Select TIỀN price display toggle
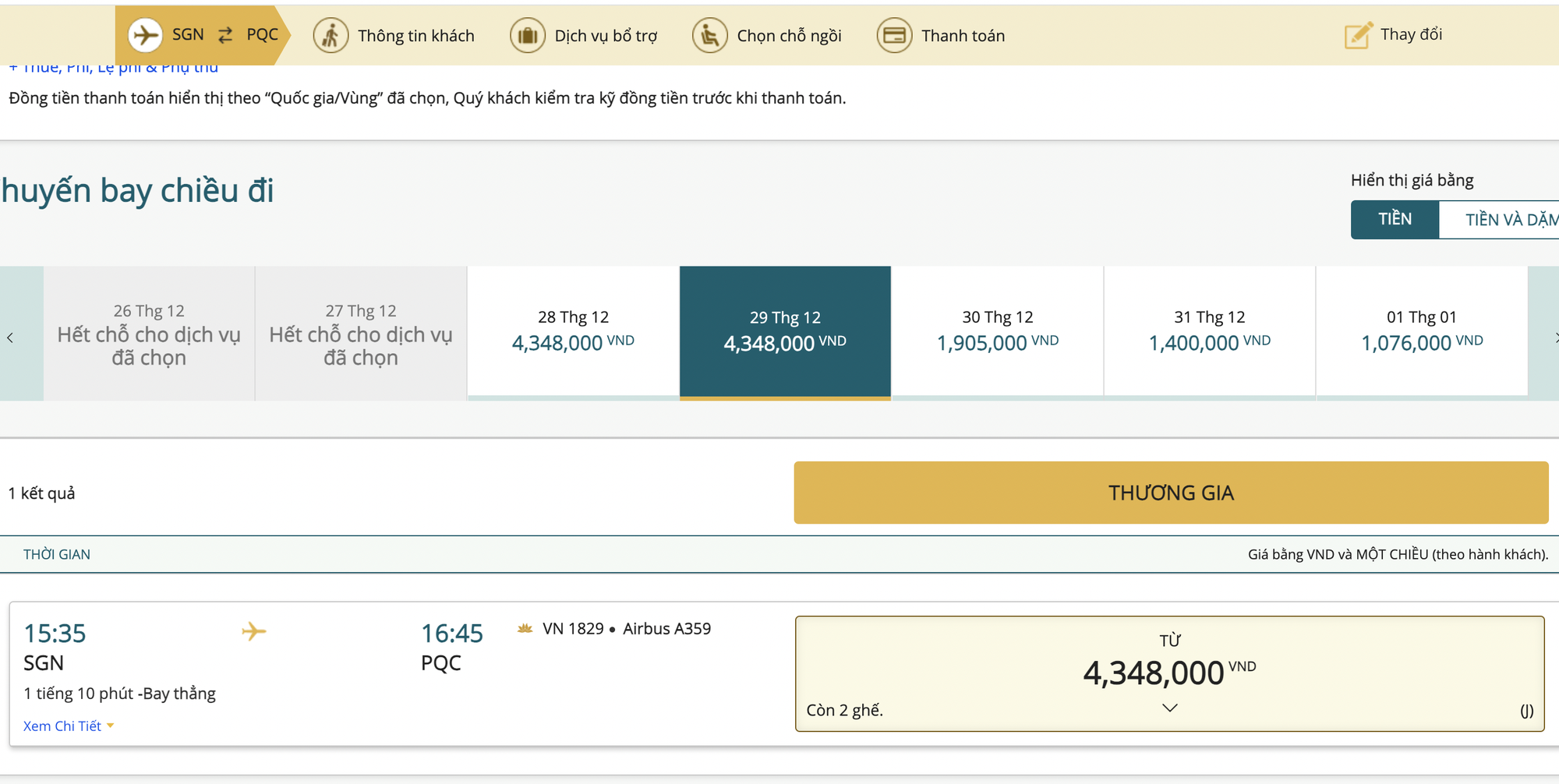 (1395, 219)
